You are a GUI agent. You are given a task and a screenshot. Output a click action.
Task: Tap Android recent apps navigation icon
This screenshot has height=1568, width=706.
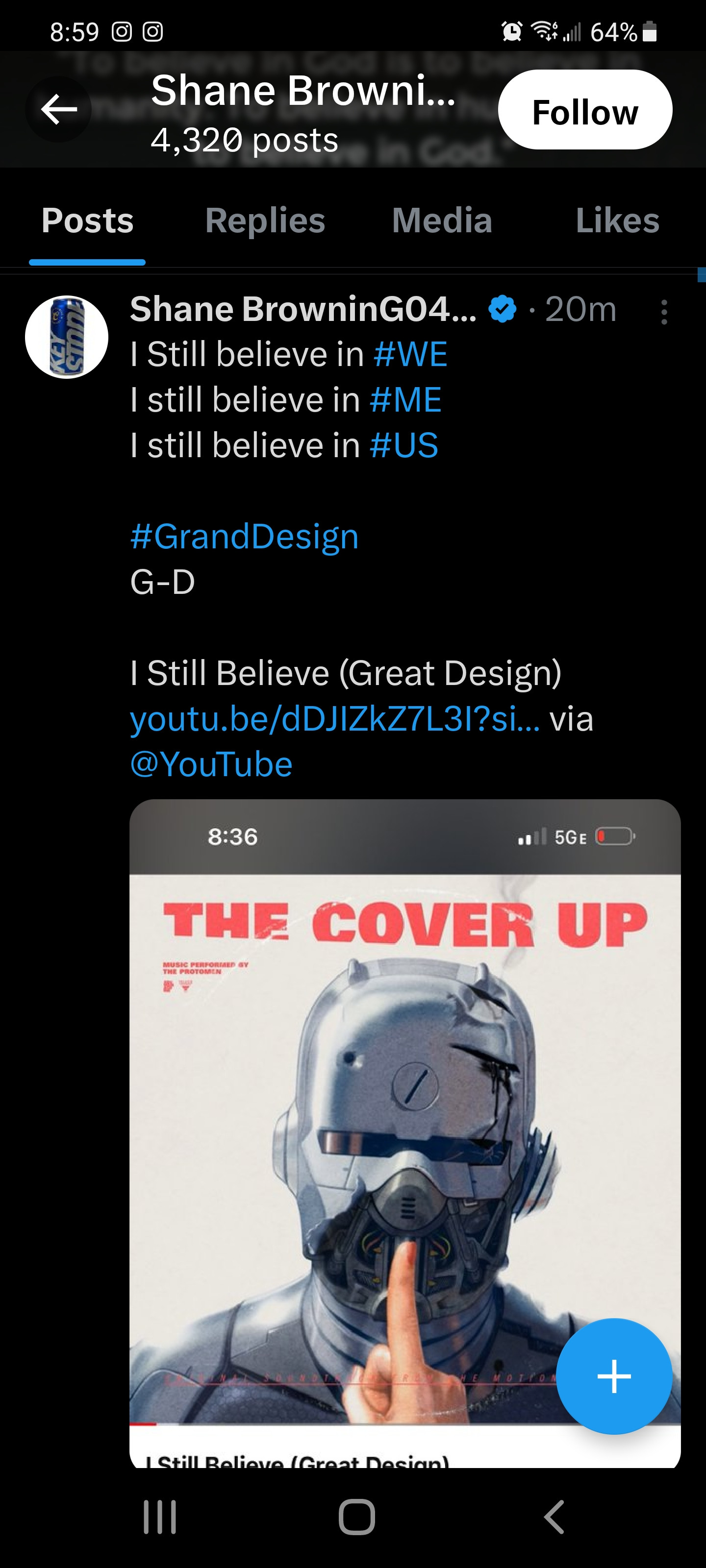[160, 1517]
